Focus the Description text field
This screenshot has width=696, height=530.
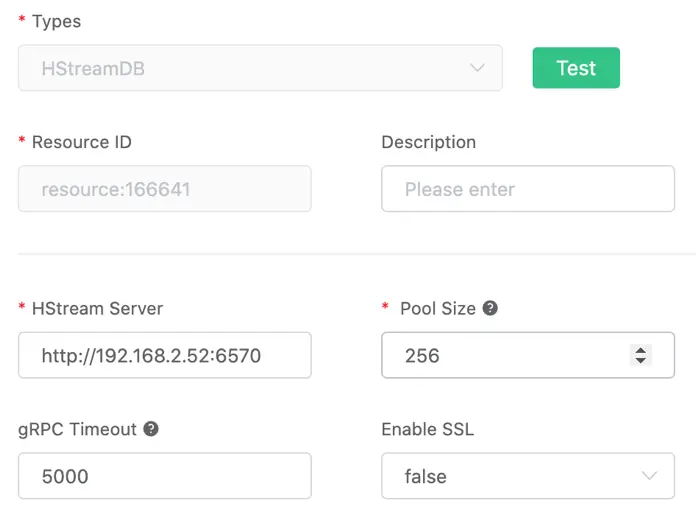pos(528,189)
